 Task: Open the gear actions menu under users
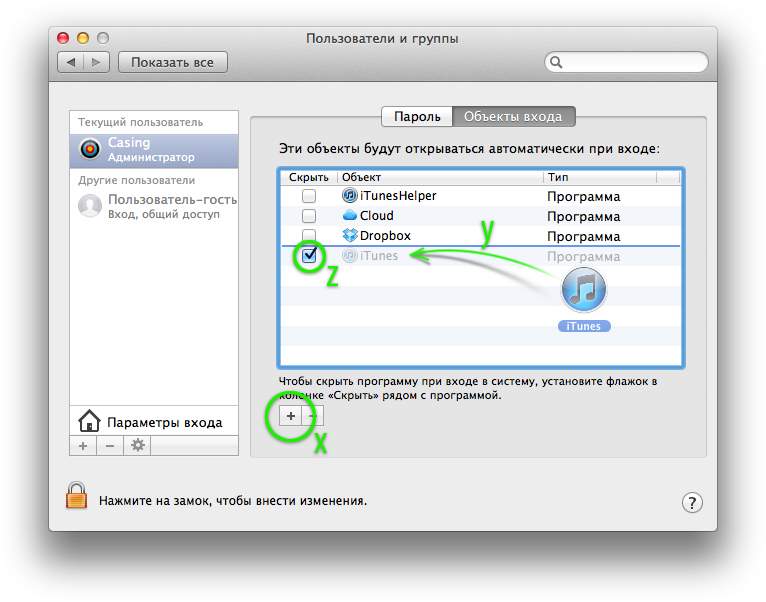click(138, 446)
